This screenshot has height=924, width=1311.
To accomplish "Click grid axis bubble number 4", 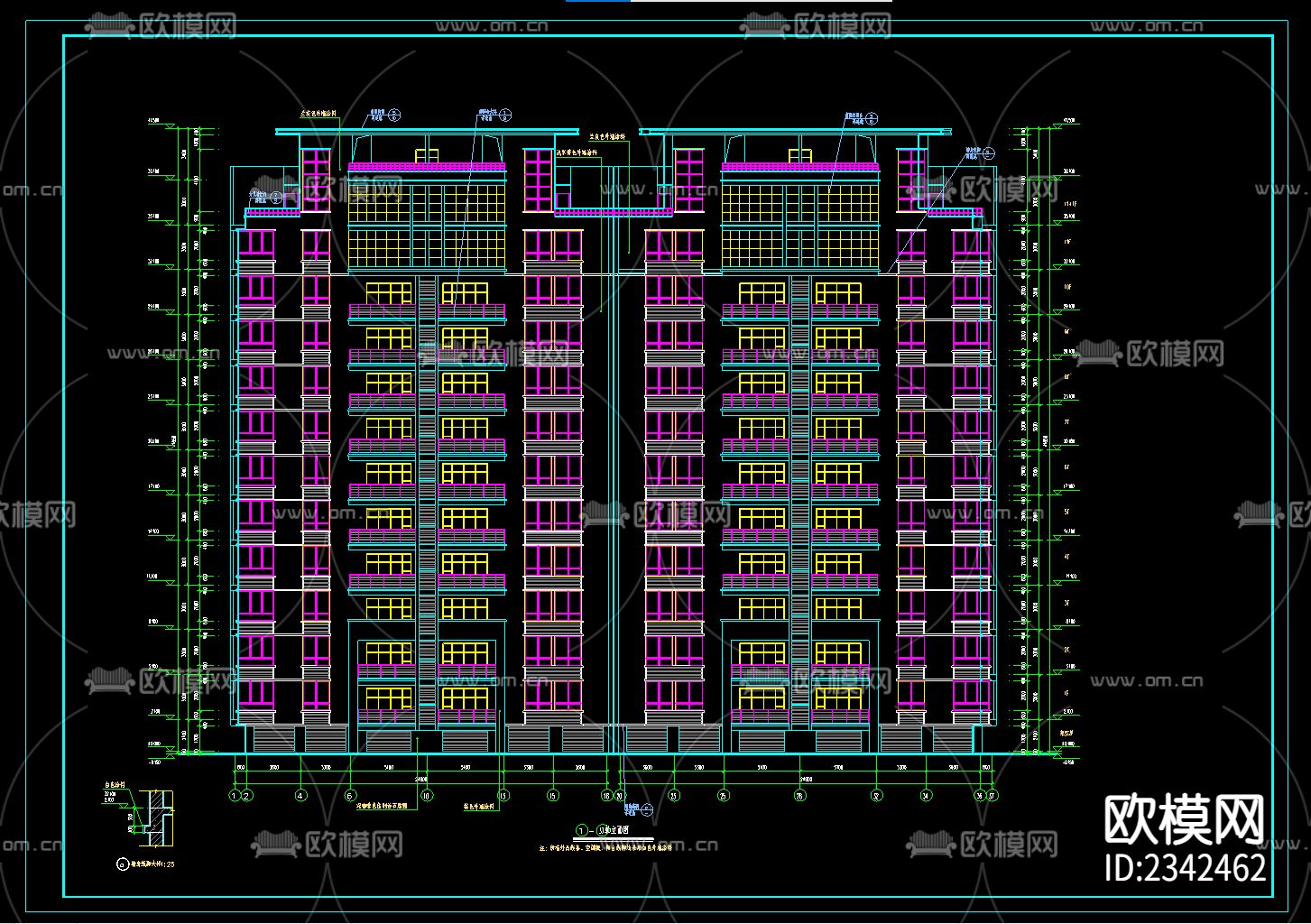I will (x=300, y=795).
